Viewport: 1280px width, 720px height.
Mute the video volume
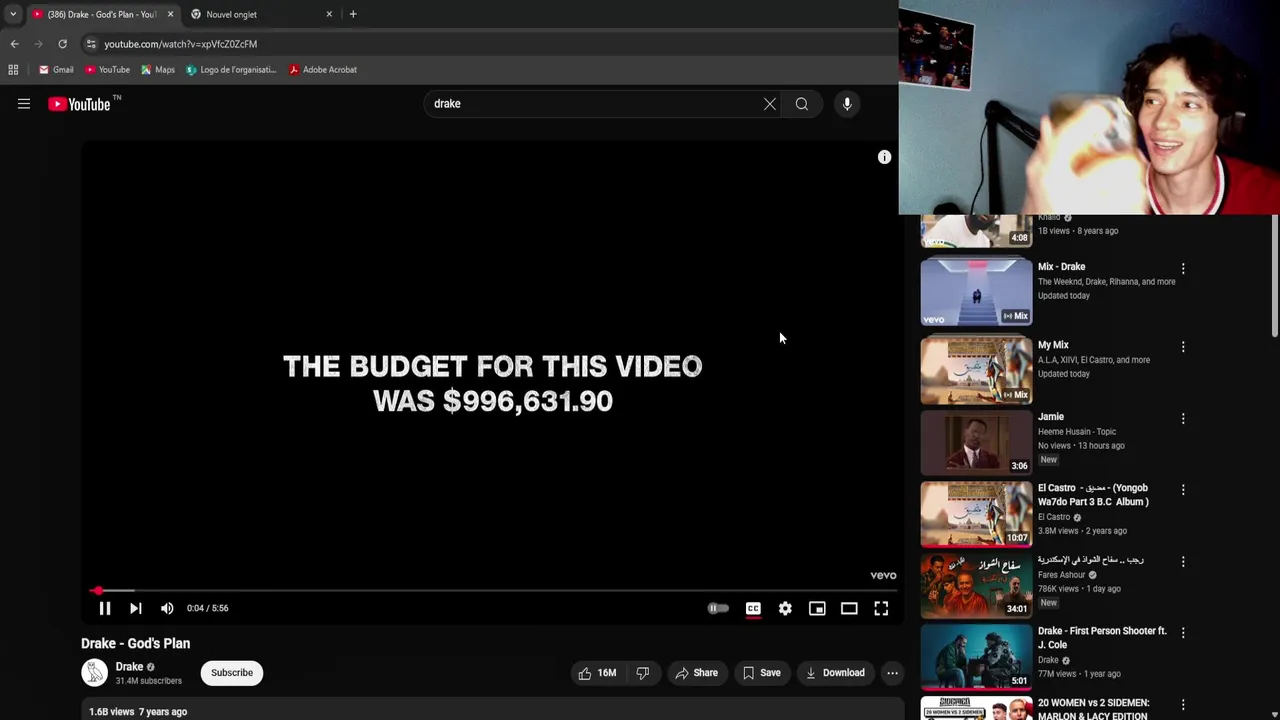(167, 608)
